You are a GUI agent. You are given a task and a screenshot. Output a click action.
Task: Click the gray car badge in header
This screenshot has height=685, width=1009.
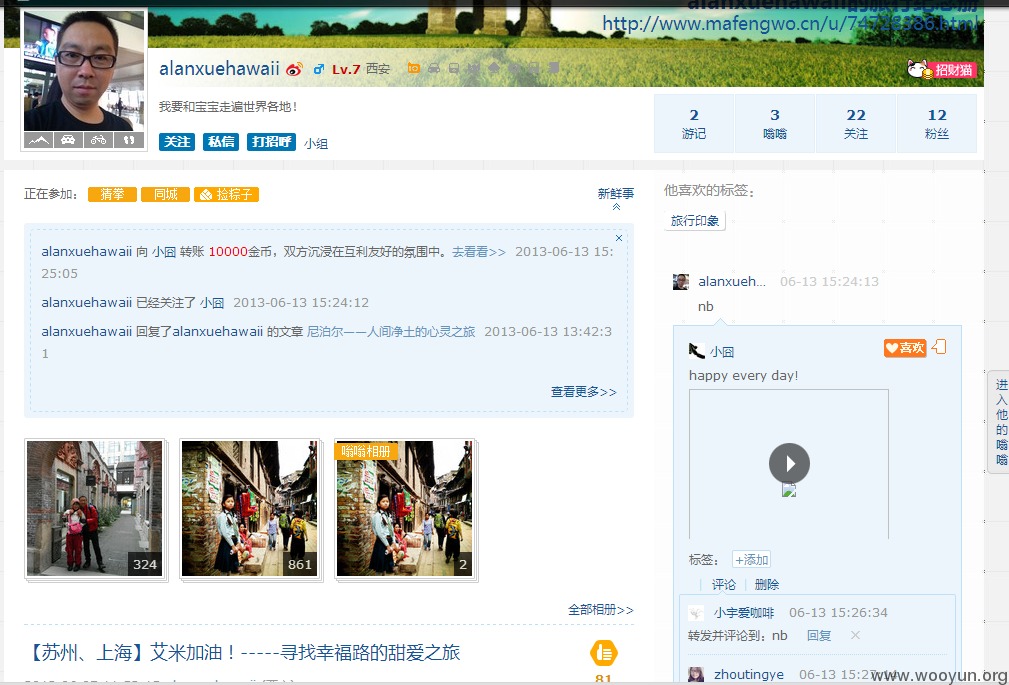[x=434, y=68]
